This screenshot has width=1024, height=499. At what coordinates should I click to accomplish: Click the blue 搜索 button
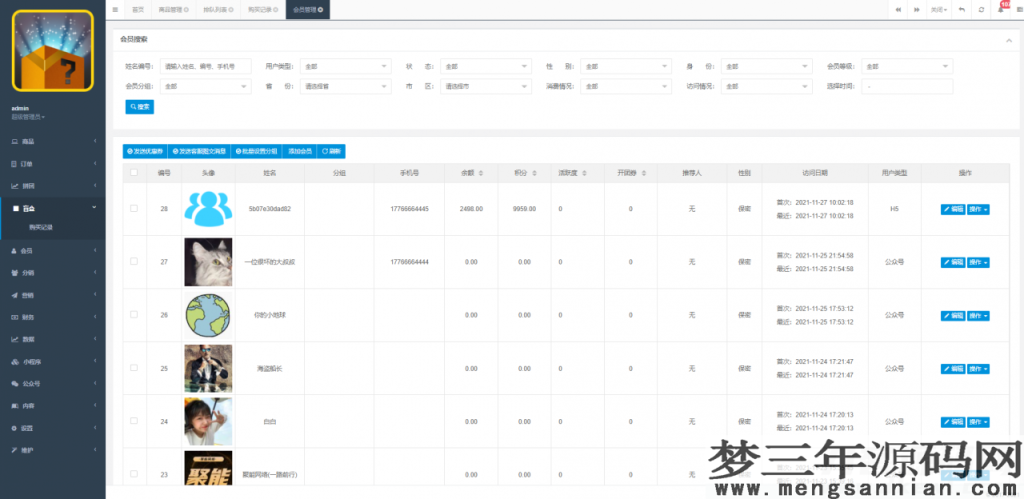[140, 106]
